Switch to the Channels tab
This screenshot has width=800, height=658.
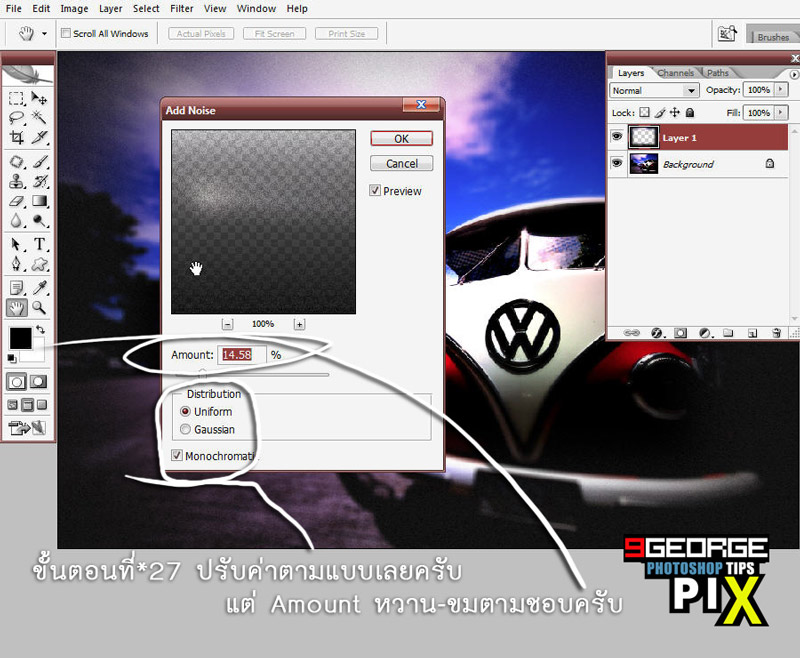(676, 73)
